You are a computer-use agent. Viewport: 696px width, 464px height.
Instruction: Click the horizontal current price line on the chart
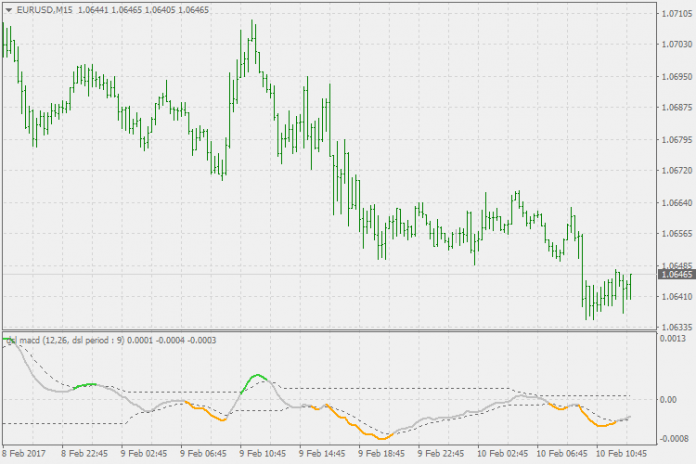click(x=300, y=273)
